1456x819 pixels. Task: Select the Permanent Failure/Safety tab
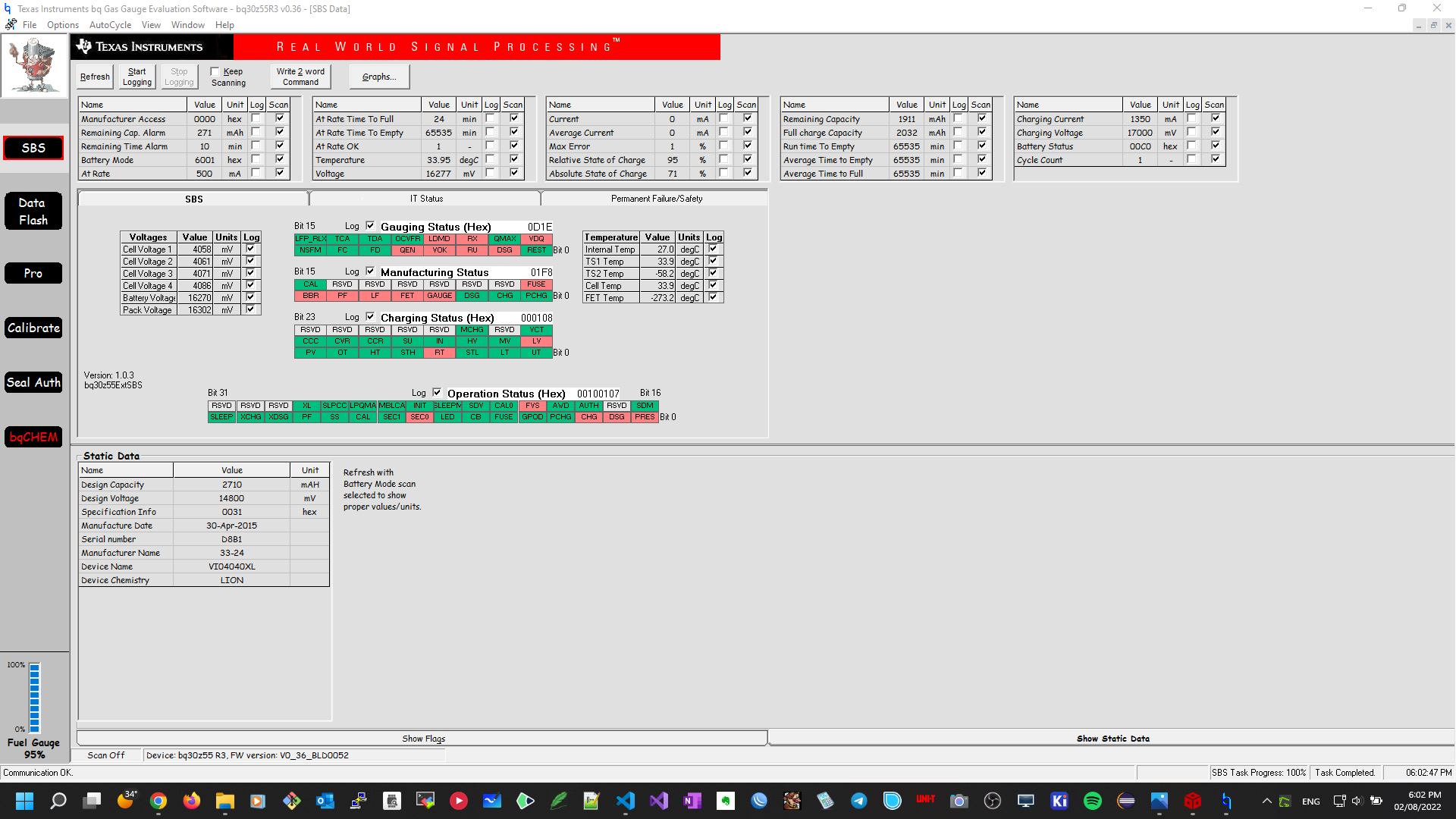pyautogui.click(x=655, y=198)
